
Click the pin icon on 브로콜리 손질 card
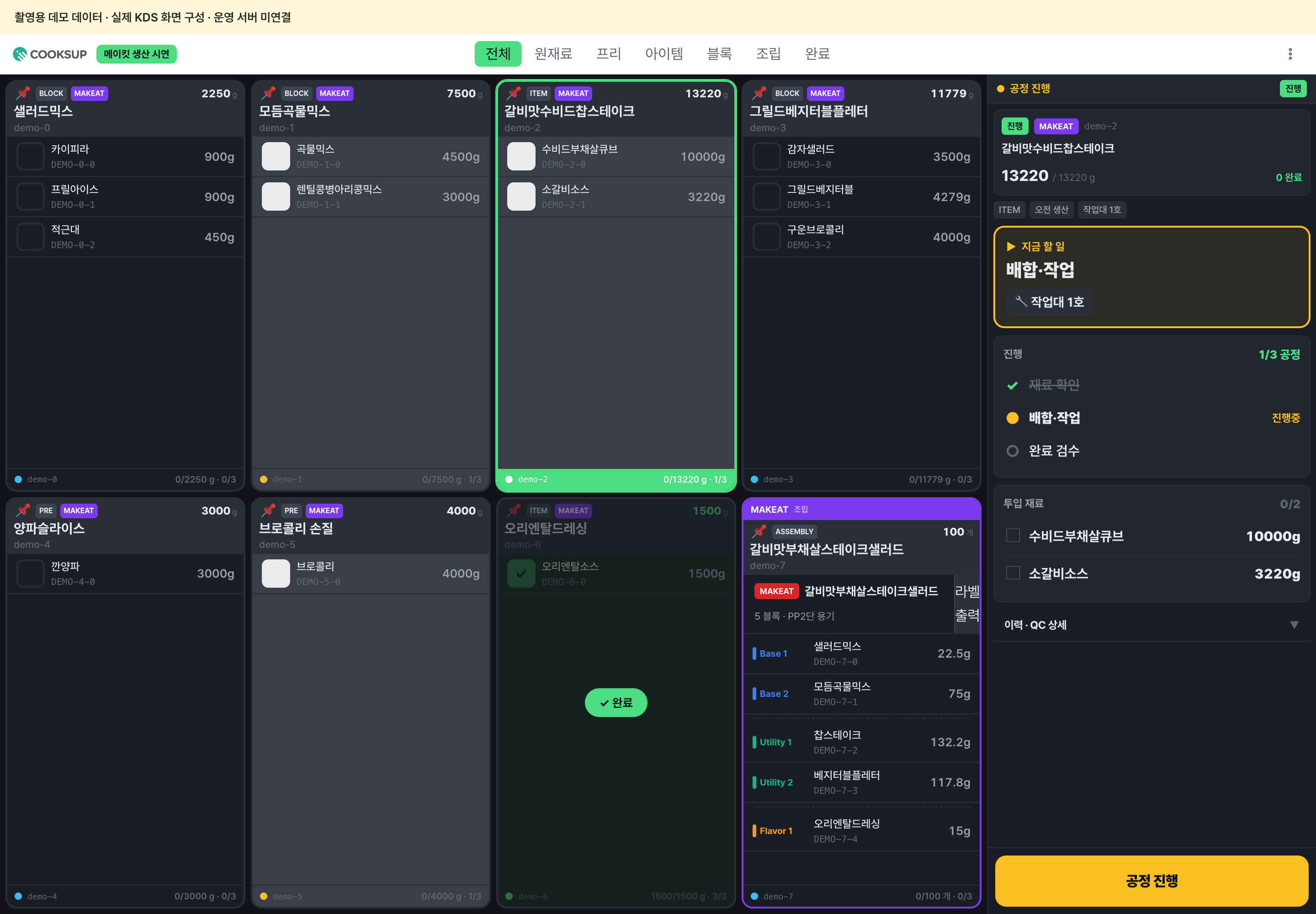269,510
